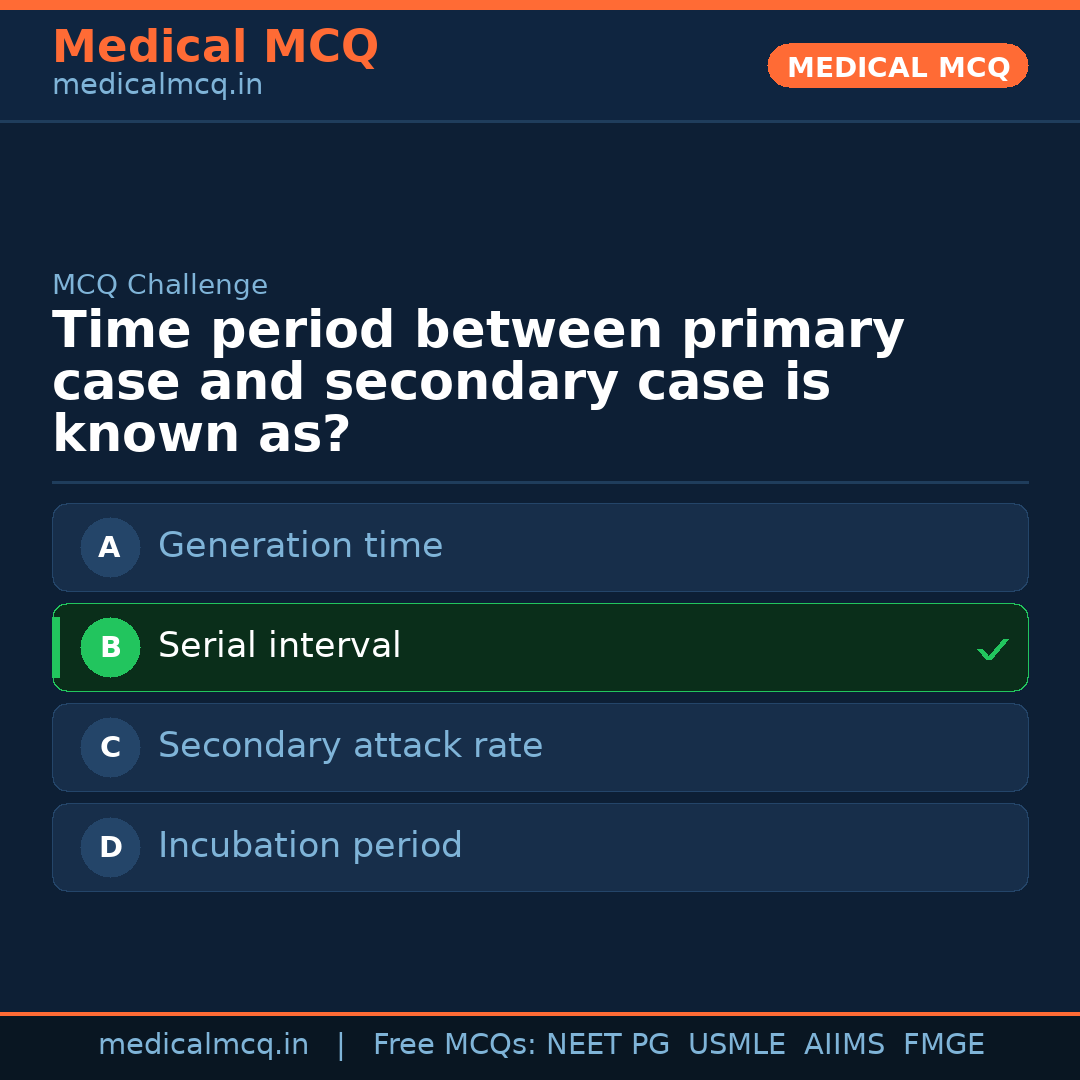This screenshot has width=1080, height=1080.
Task: Click the green checkmark on Serial interval
Action: 992,650
